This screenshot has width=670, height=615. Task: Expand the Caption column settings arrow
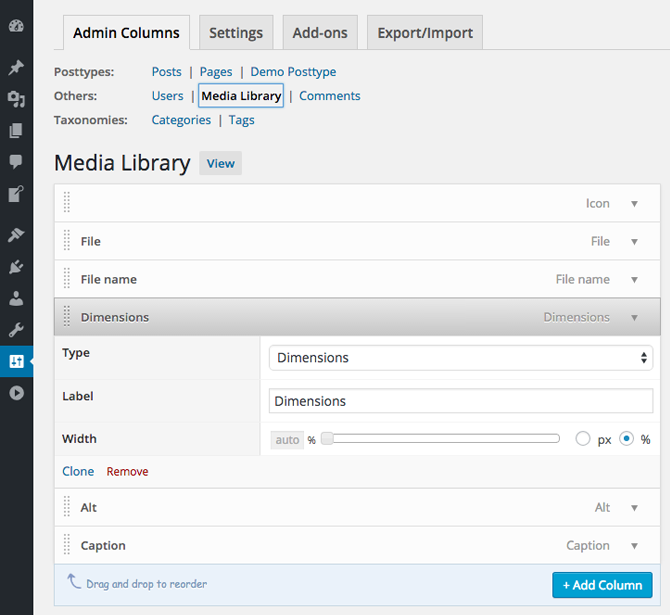pyautogui.click(x=634, y=546)
